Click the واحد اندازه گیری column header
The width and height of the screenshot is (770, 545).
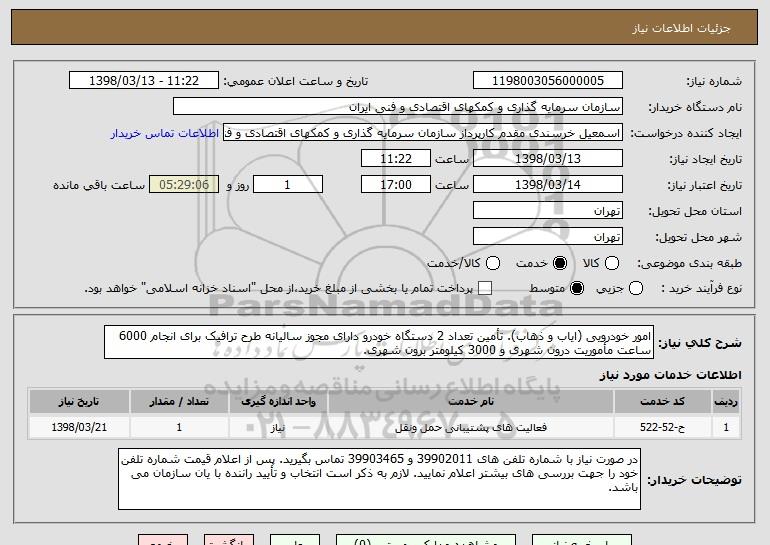(278, 402)
